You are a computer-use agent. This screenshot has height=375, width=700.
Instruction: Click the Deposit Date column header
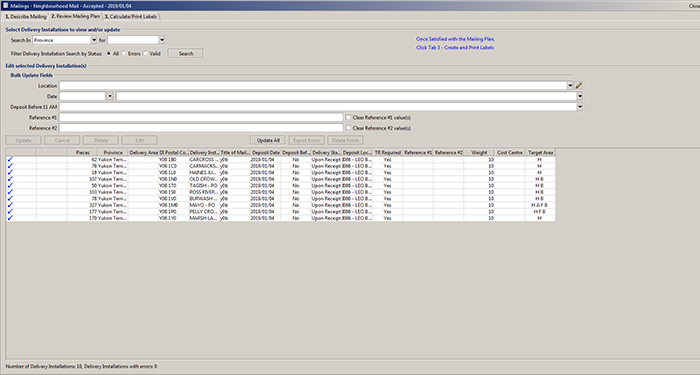coord(266,153)
